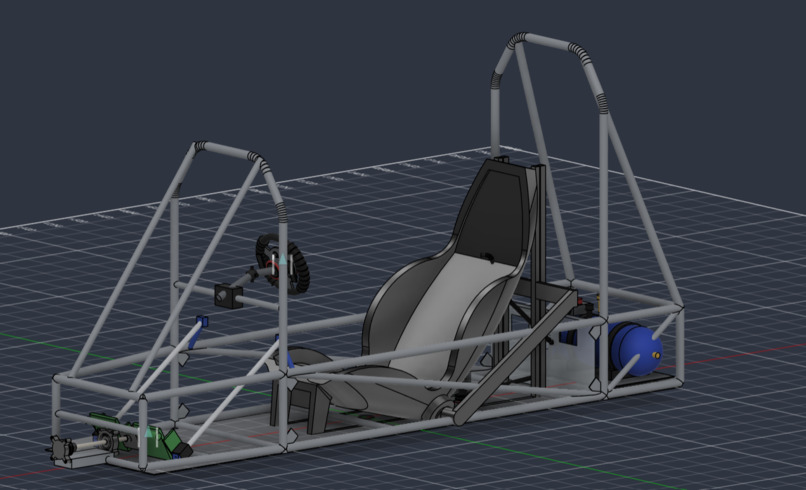Pick the rear roll hoop top tube
Viewport: 806px width, 490px height.
[548, 42]
